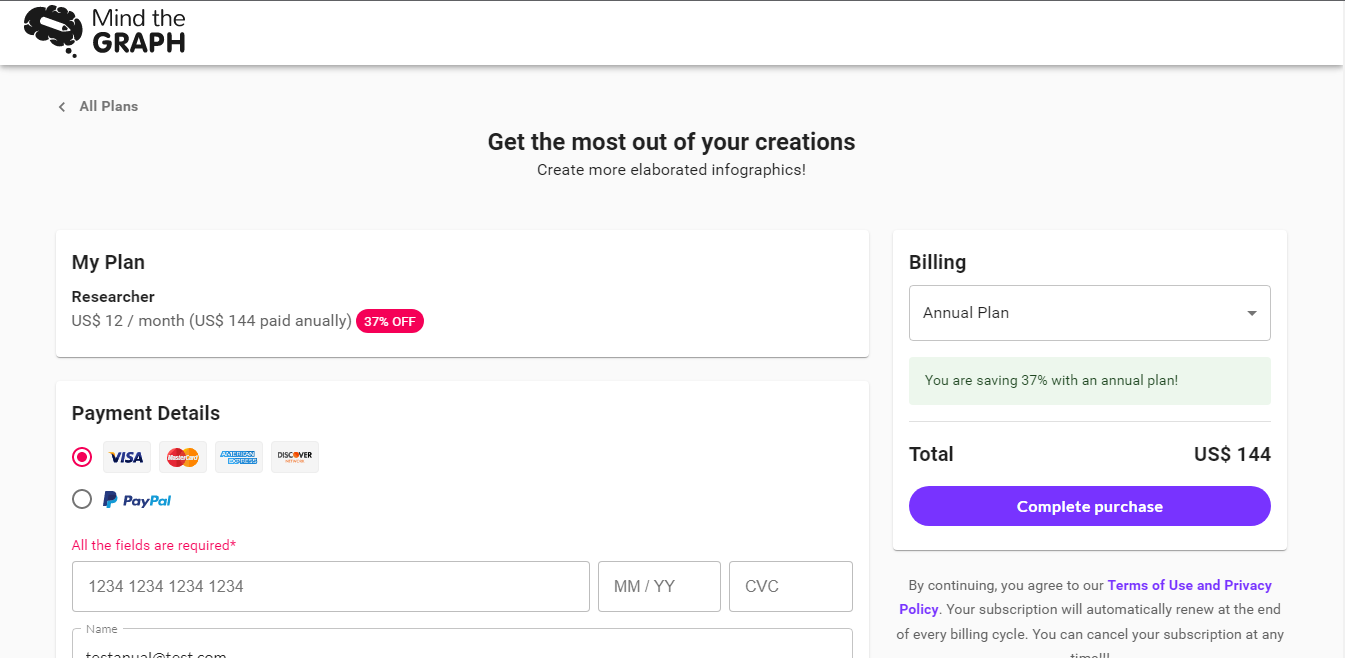Click the Mind the GRAPH header text
The height and width of the screenshot is (658, 1345).
click(138, 31)
